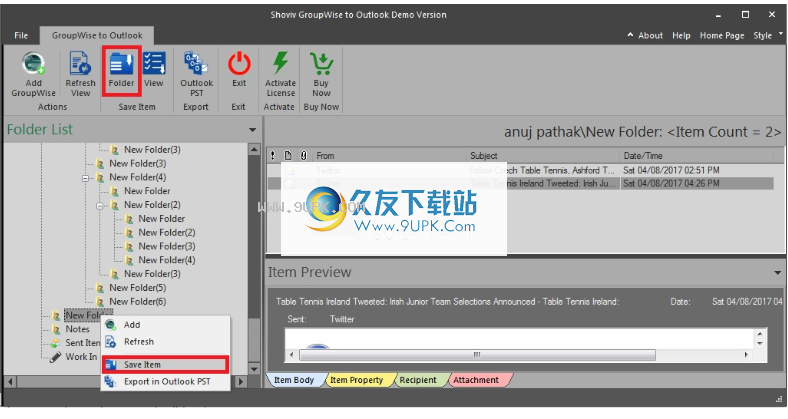Click the Activate License lightning icon
This screenshot has height=419, width=788.
[280, 64]
